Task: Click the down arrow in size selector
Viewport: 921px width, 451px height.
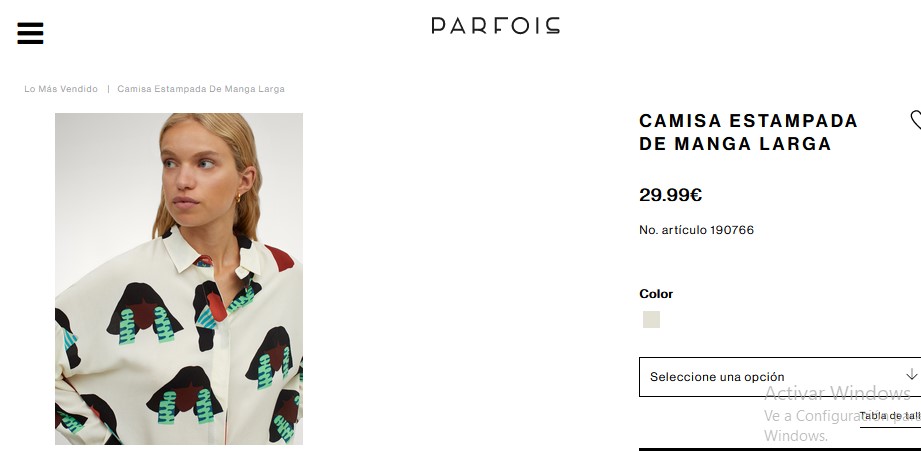Action: coord(911,375)
